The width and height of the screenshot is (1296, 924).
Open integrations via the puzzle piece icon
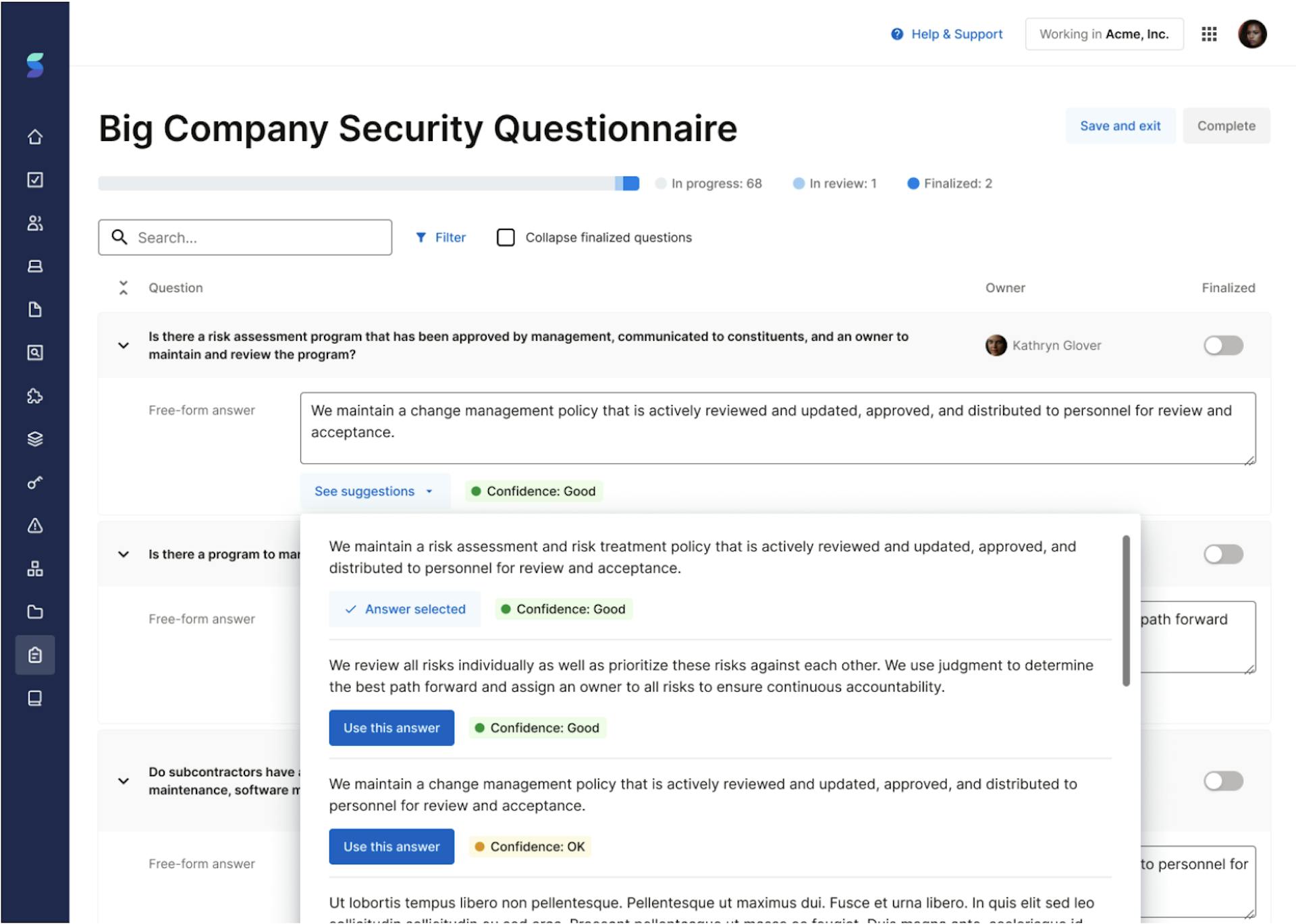(x=35, y=396)
